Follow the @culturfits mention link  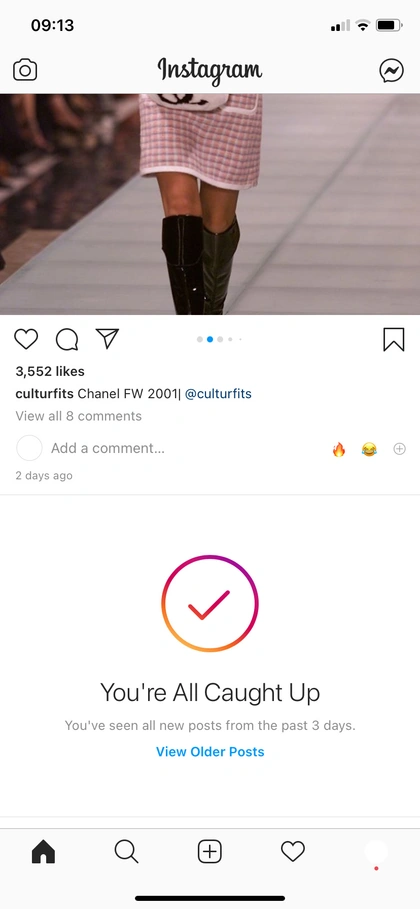(x=218, y=394)
